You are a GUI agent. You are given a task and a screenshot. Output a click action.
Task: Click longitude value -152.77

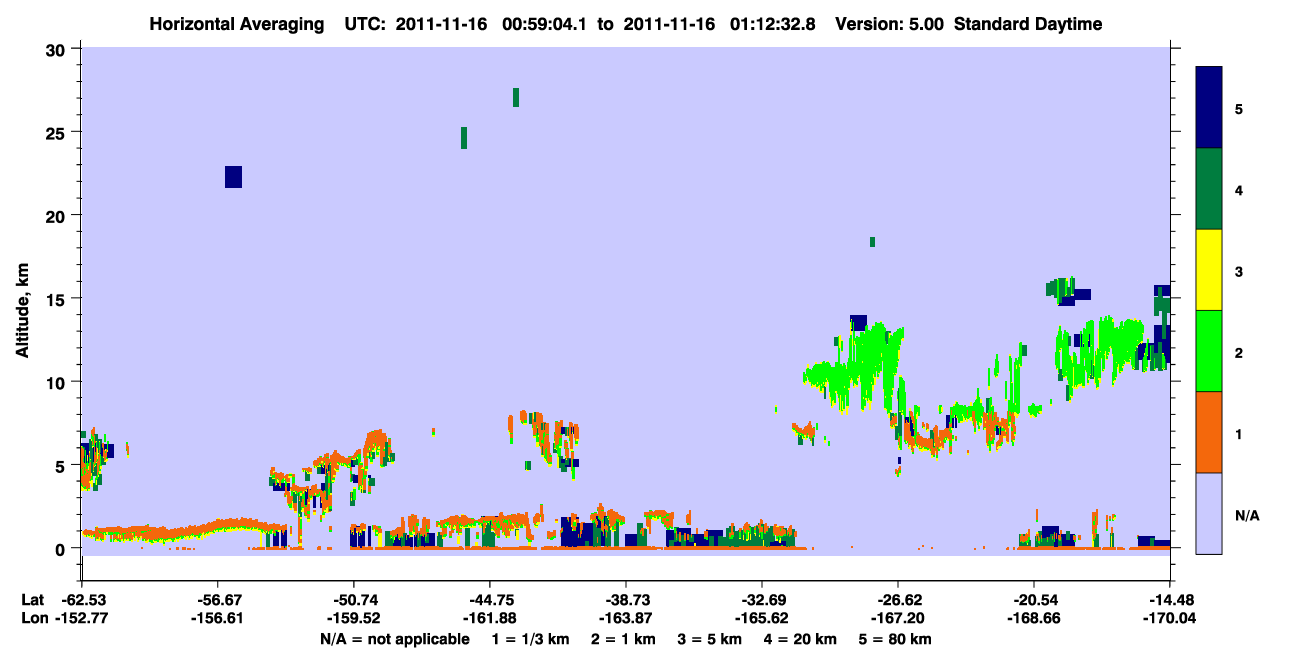pyautogui.click(x=81, y=619)
